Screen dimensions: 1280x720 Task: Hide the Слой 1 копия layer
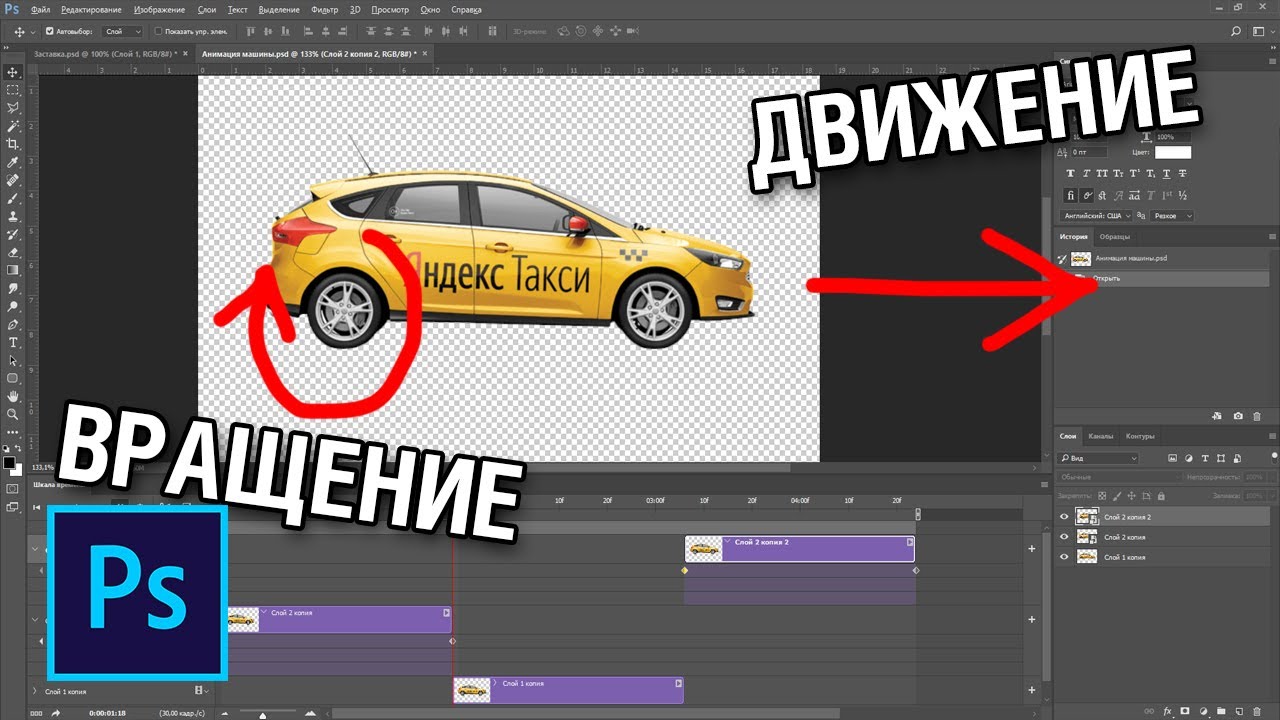click(1064, 557)
